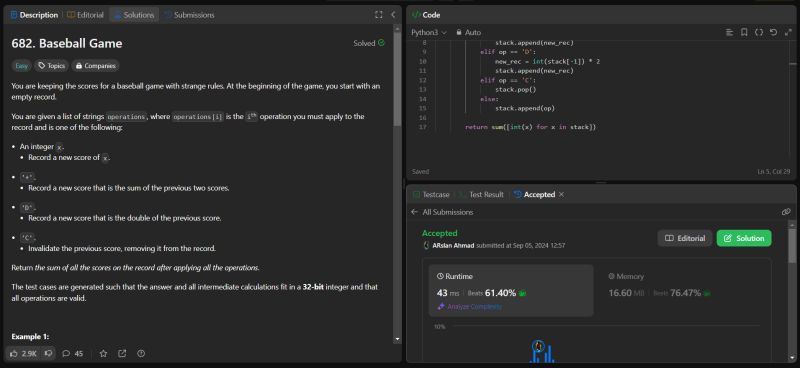This screenshot has width=800, height=368.
Task: Click the Ln 5, Col 29 indicator
Action: pyautogui.click(x=774, y=172)
